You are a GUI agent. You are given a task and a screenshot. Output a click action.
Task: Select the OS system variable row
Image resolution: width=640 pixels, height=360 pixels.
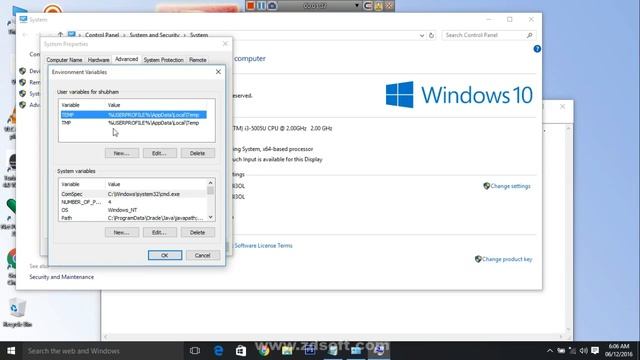point(133,210)
